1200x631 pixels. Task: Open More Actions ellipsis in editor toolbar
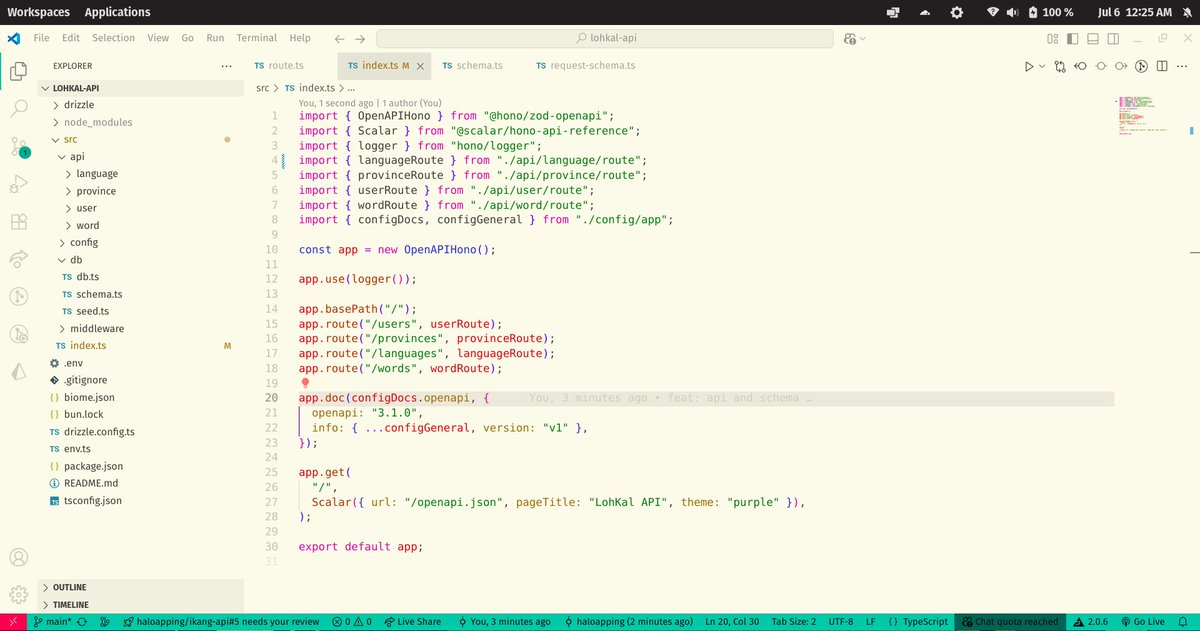(x=1182, y=66)
